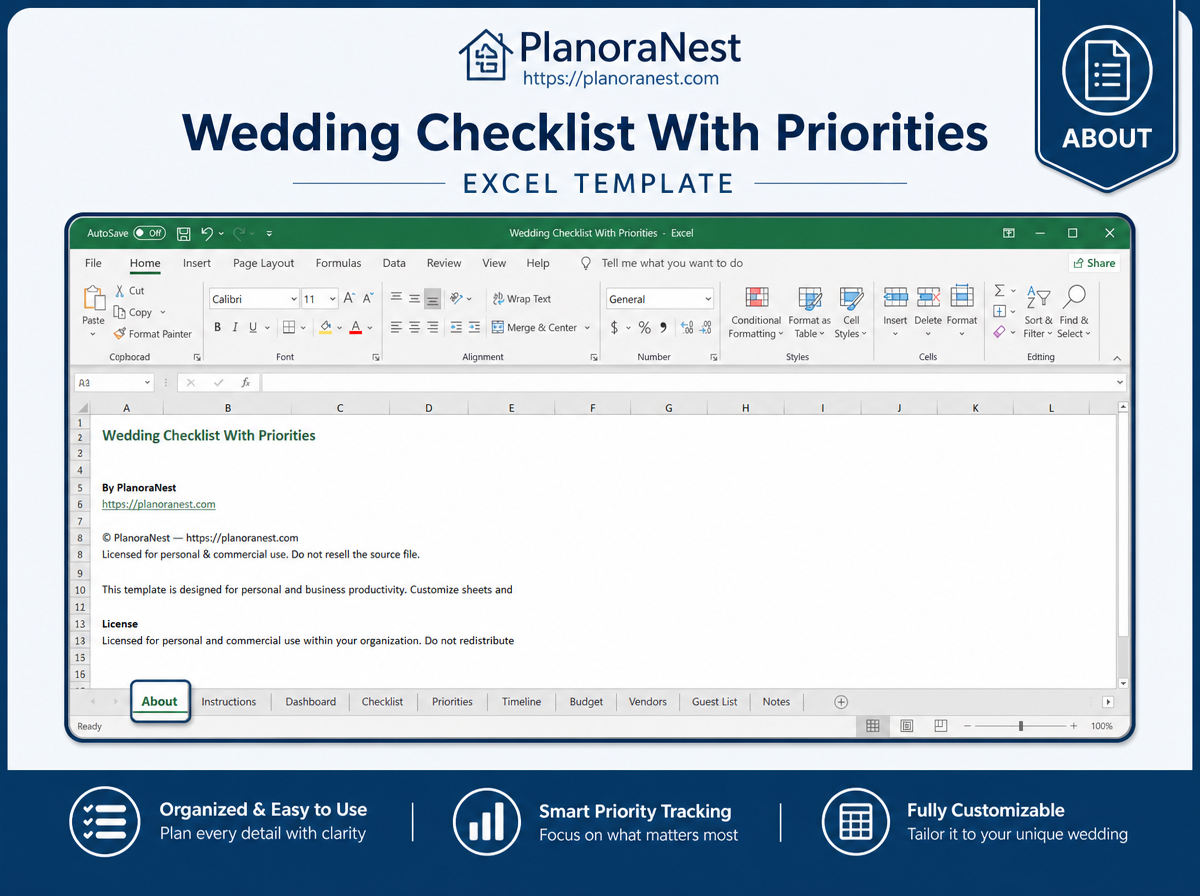The image size is (1200, 896).
Task: Open the Guest List sheet tab
Action: (714, 702)
